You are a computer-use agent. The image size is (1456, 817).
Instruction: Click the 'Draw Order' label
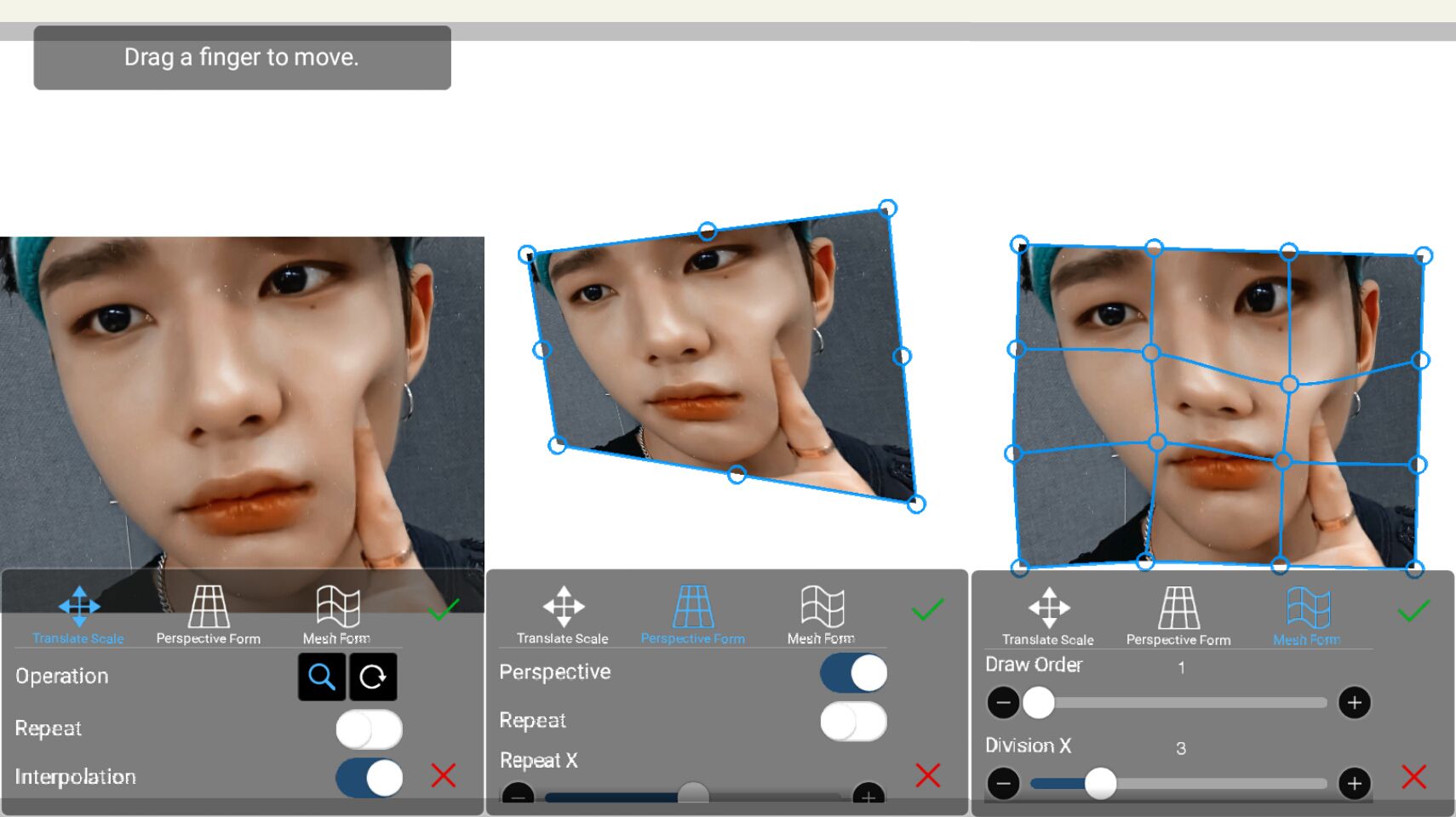pos(1034,665)
